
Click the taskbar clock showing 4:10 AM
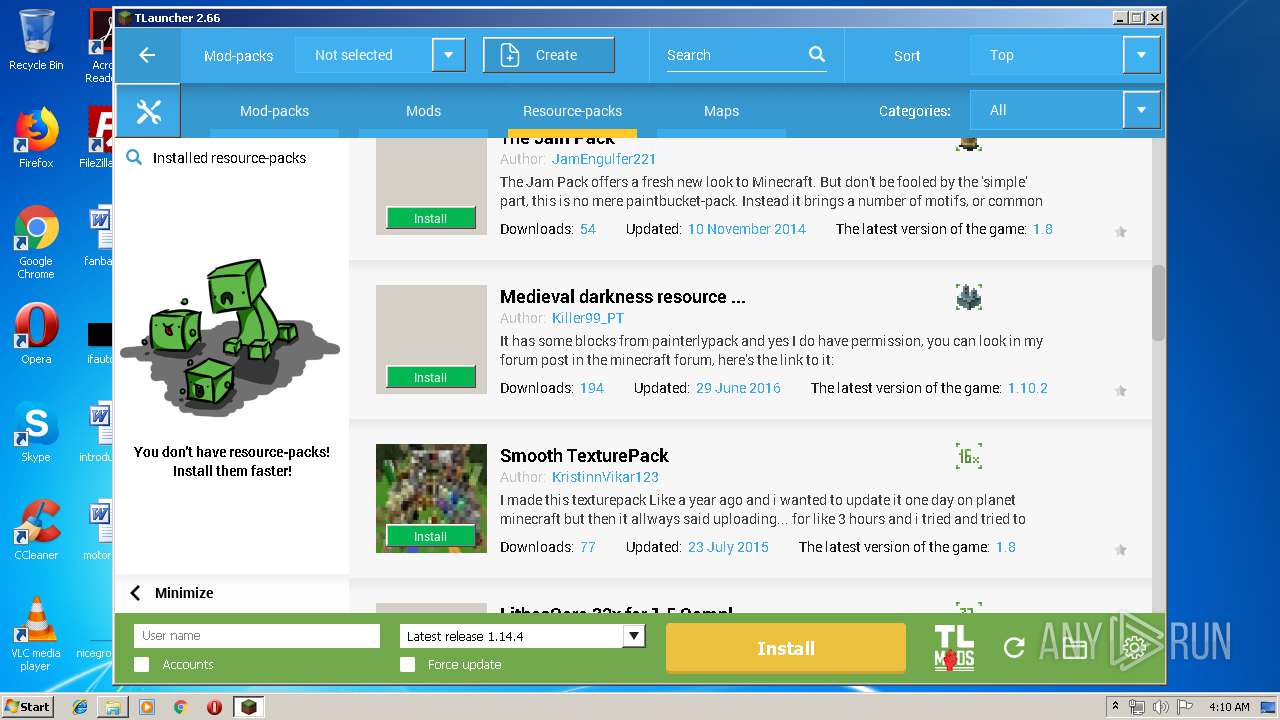point(1229,707)
